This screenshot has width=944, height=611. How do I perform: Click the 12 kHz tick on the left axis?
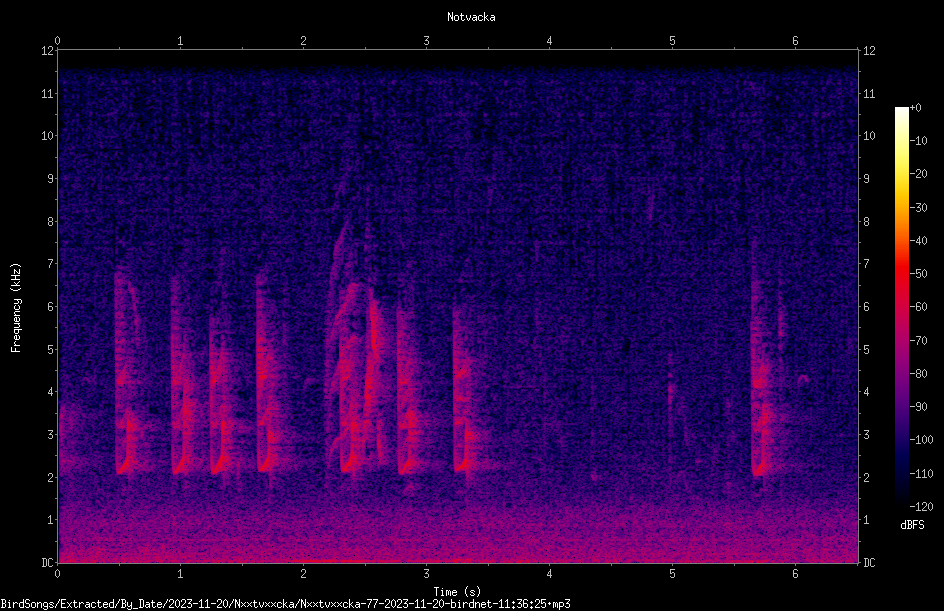pyautogui.click(x=47, y=51)
